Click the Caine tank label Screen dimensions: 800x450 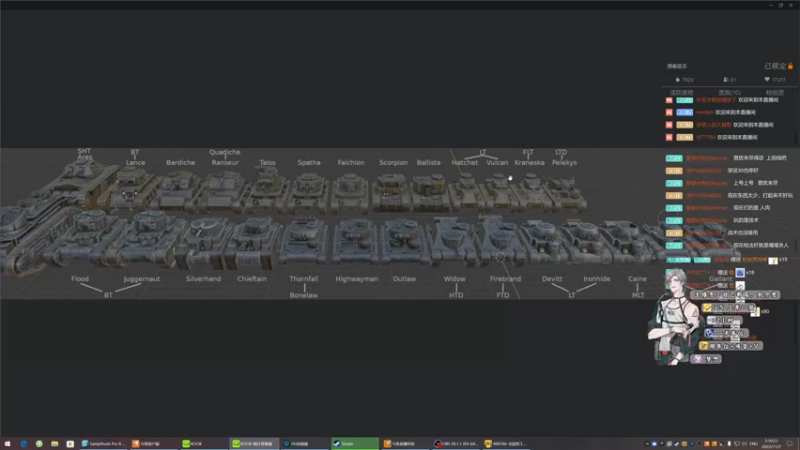click(637, 279)
